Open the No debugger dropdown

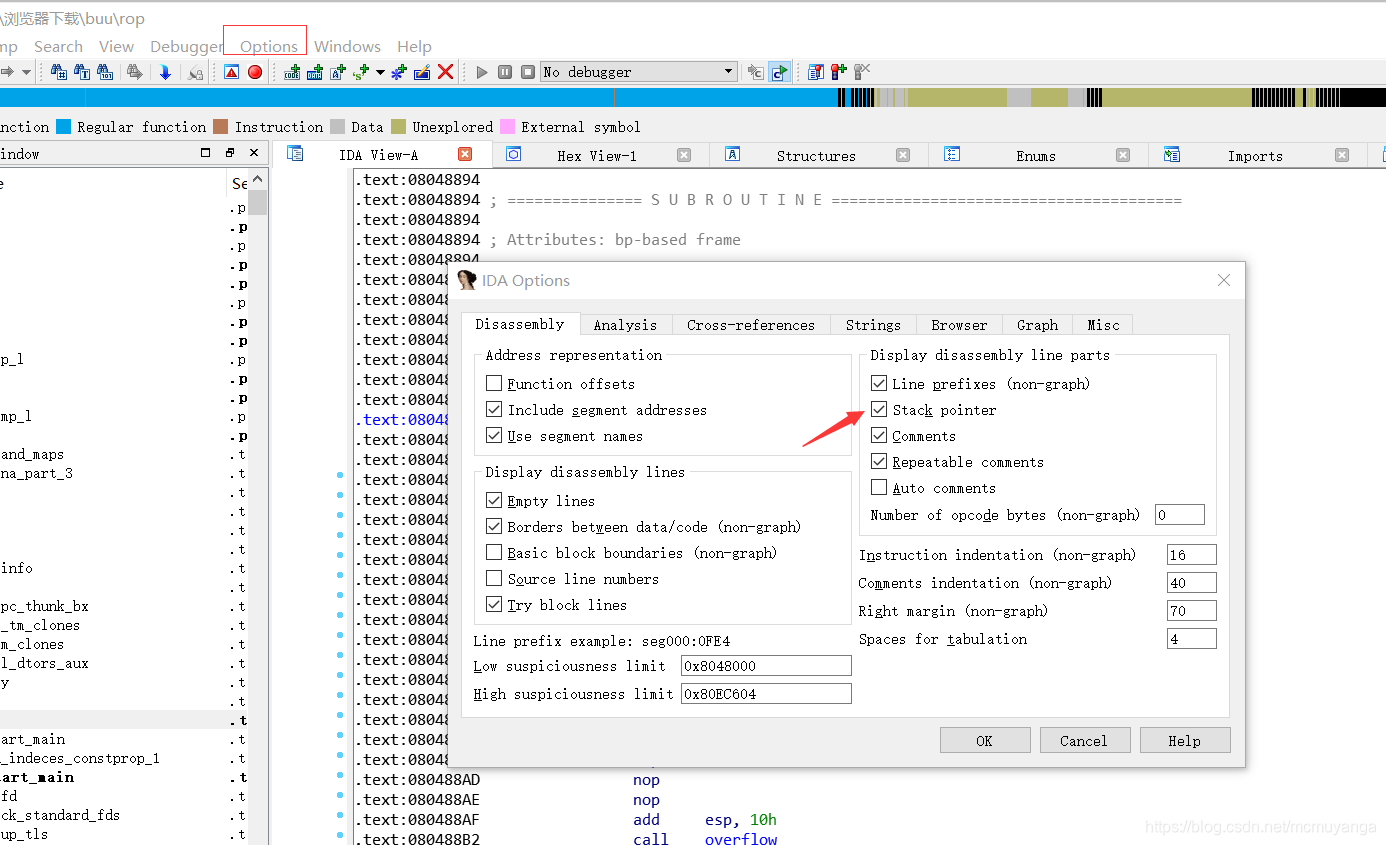tap(639, 72)
